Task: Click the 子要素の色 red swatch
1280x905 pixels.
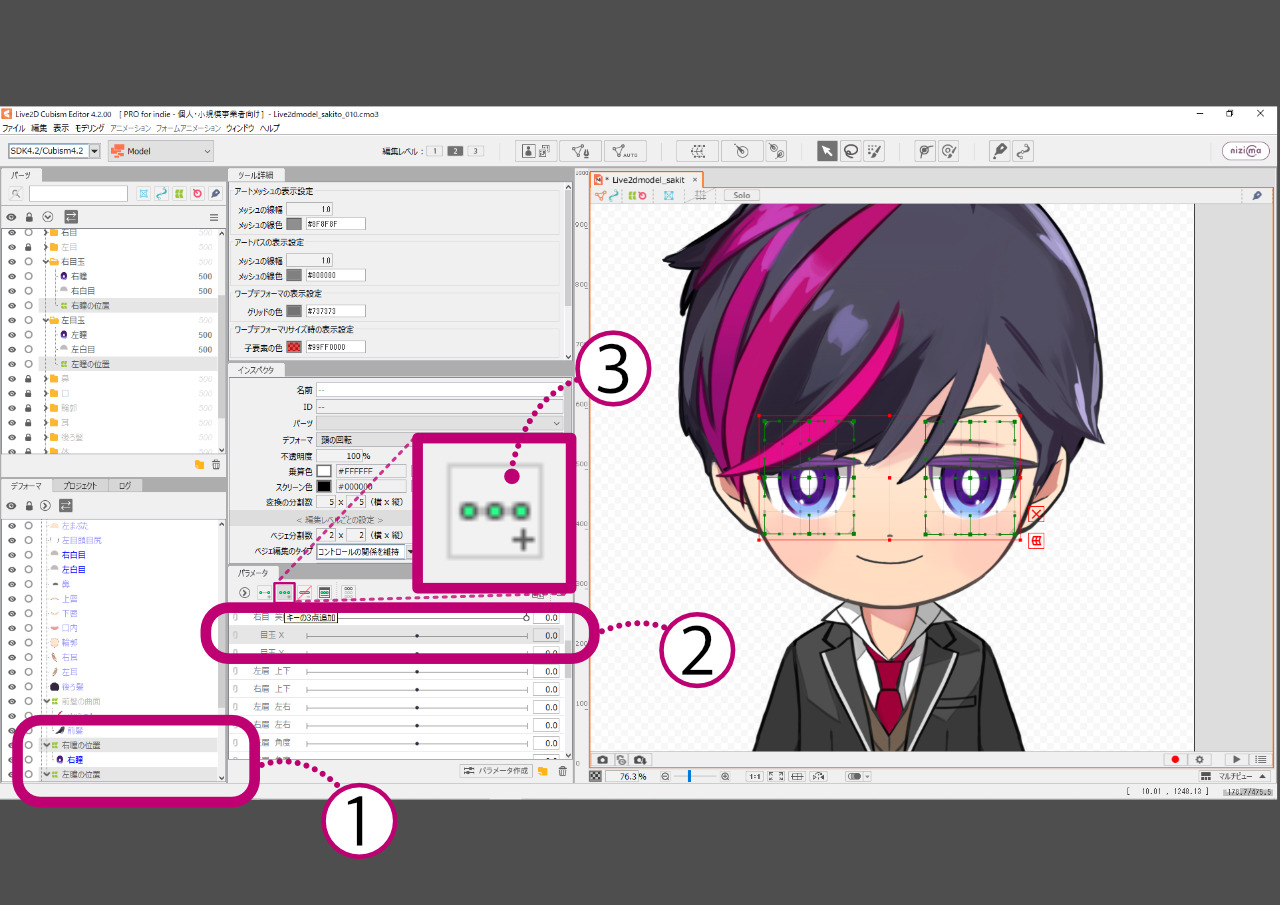Action: pyautogui.click(x=294, y=347)
